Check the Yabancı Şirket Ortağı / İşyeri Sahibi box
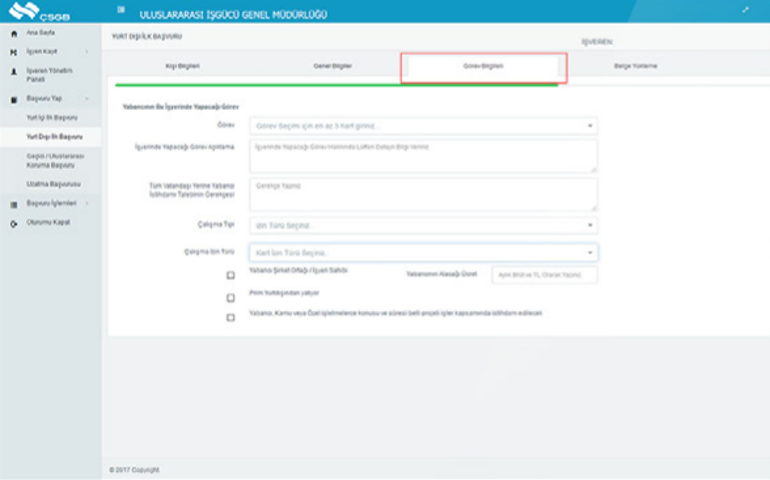The height and width of the screenshot is (480, 770). (231, 275)
